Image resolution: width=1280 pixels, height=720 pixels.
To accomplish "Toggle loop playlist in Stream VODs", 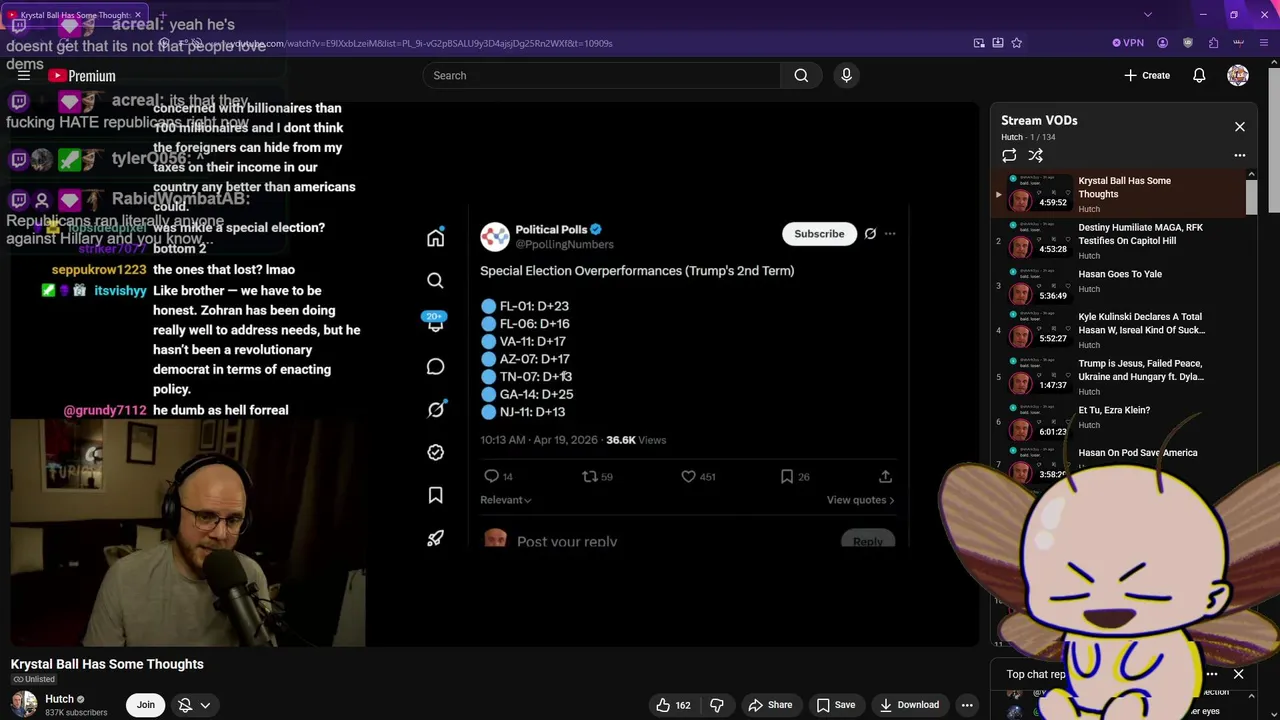I will [1009, 156].
